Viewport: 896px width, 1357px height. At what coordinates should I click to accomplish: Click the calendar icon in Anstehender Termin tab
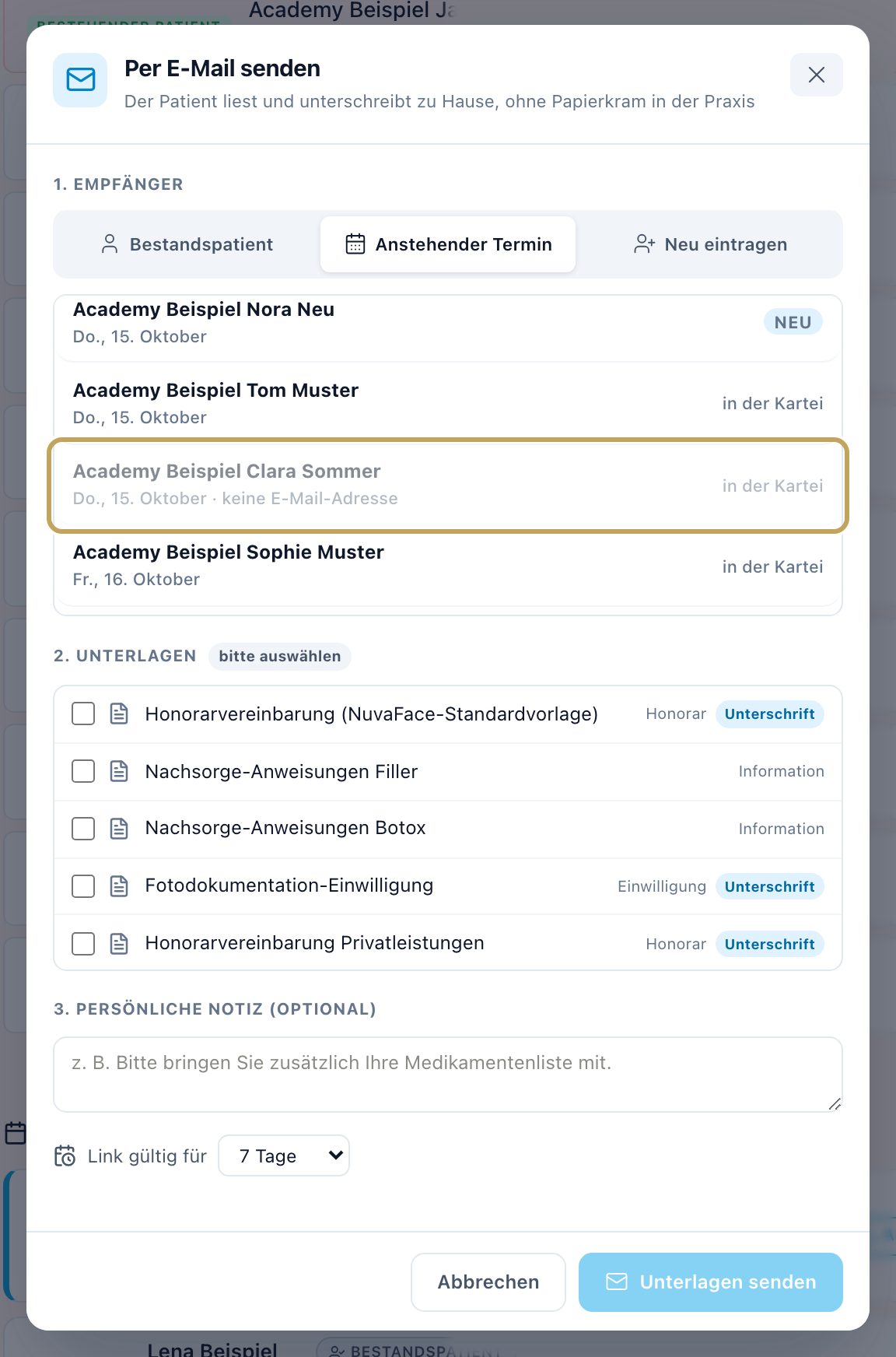pos(355,244)
